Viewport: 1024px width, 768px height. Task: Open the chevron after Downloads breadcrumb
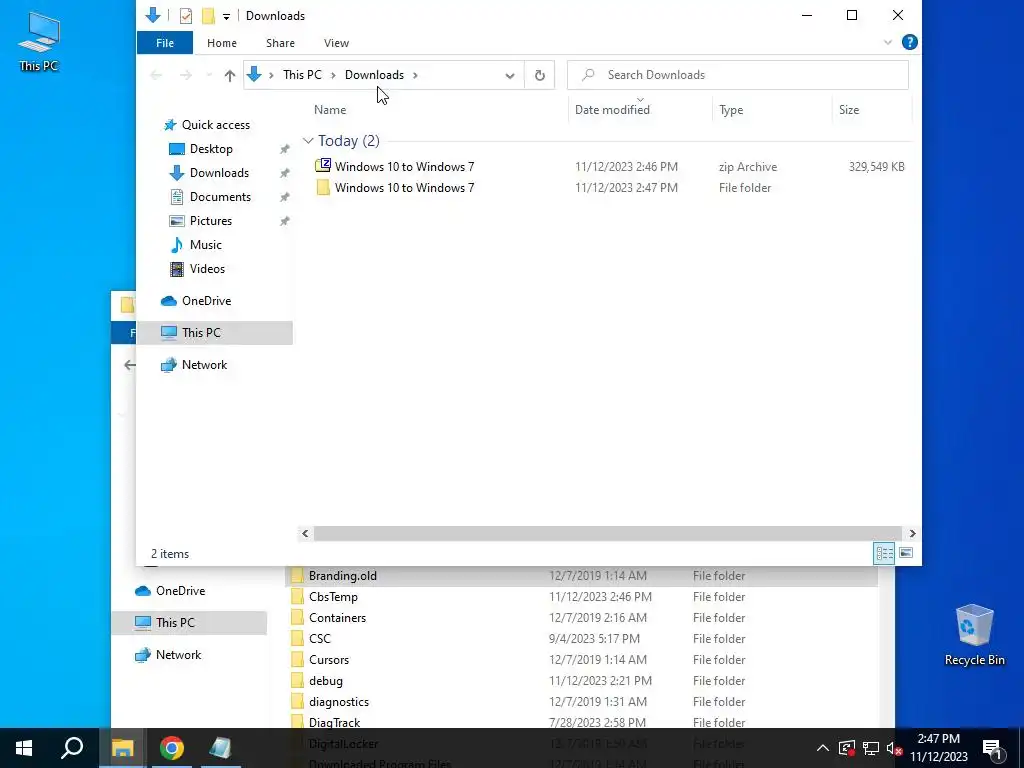415,75
